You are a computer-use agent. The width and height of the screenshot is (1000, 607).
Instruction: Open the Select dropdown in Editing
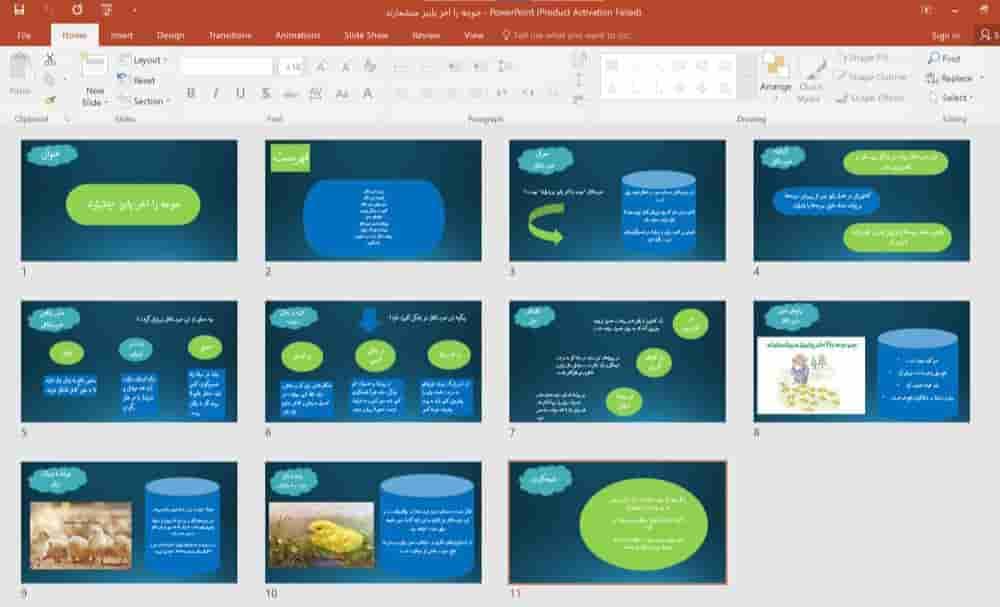pos(951,98)
